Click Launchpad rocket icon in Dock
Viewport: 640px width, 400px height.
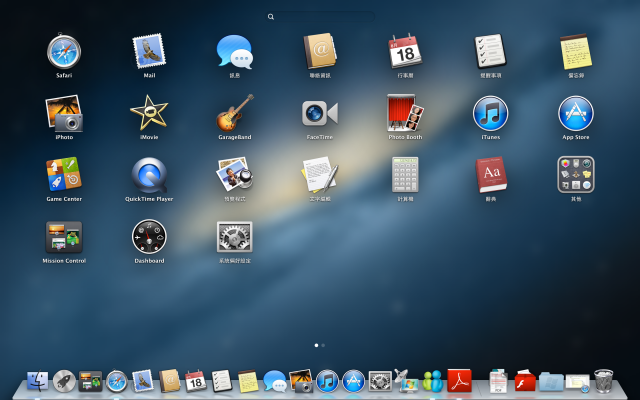64,381
